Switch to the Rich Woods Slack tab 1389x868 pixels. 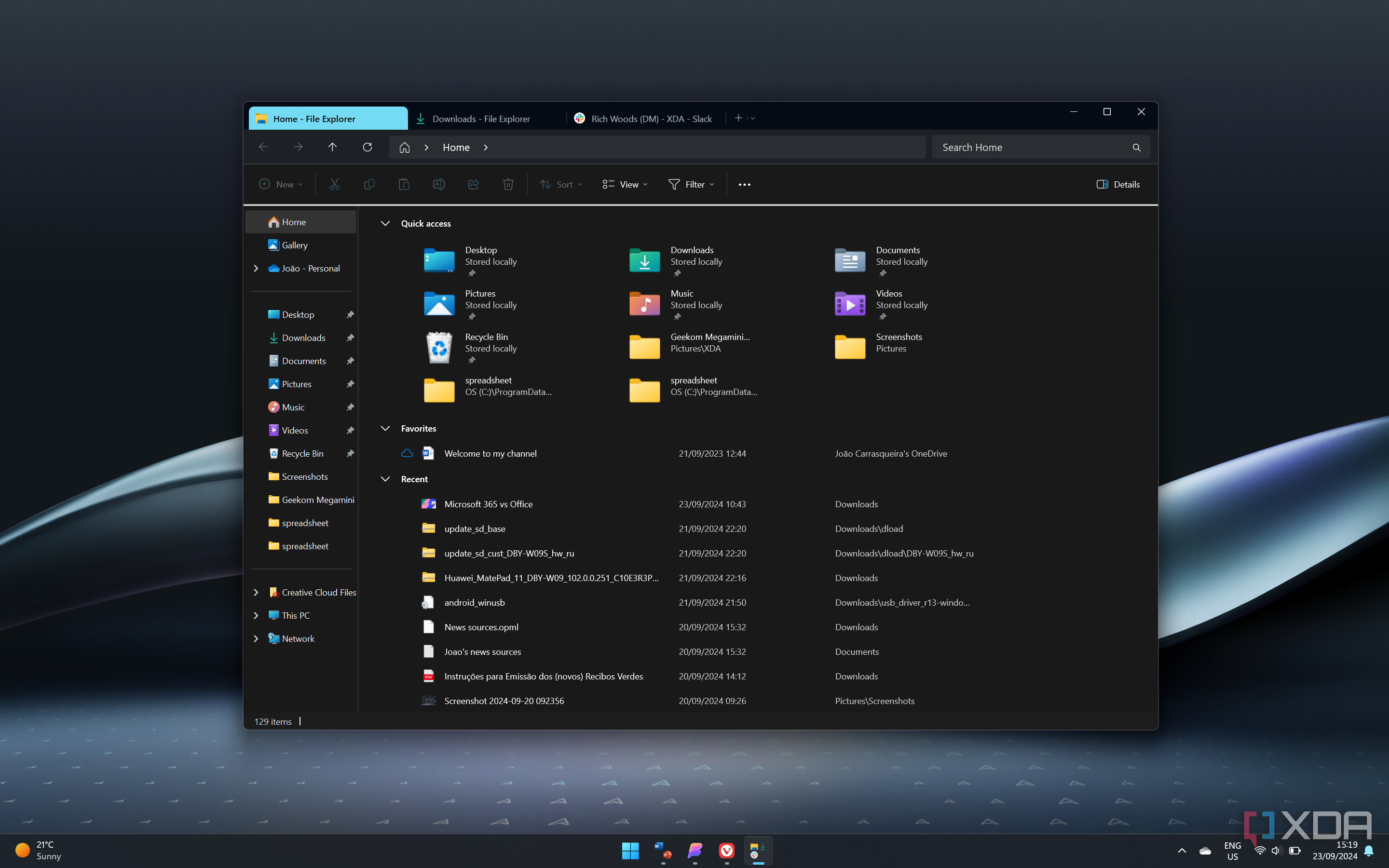644,118
